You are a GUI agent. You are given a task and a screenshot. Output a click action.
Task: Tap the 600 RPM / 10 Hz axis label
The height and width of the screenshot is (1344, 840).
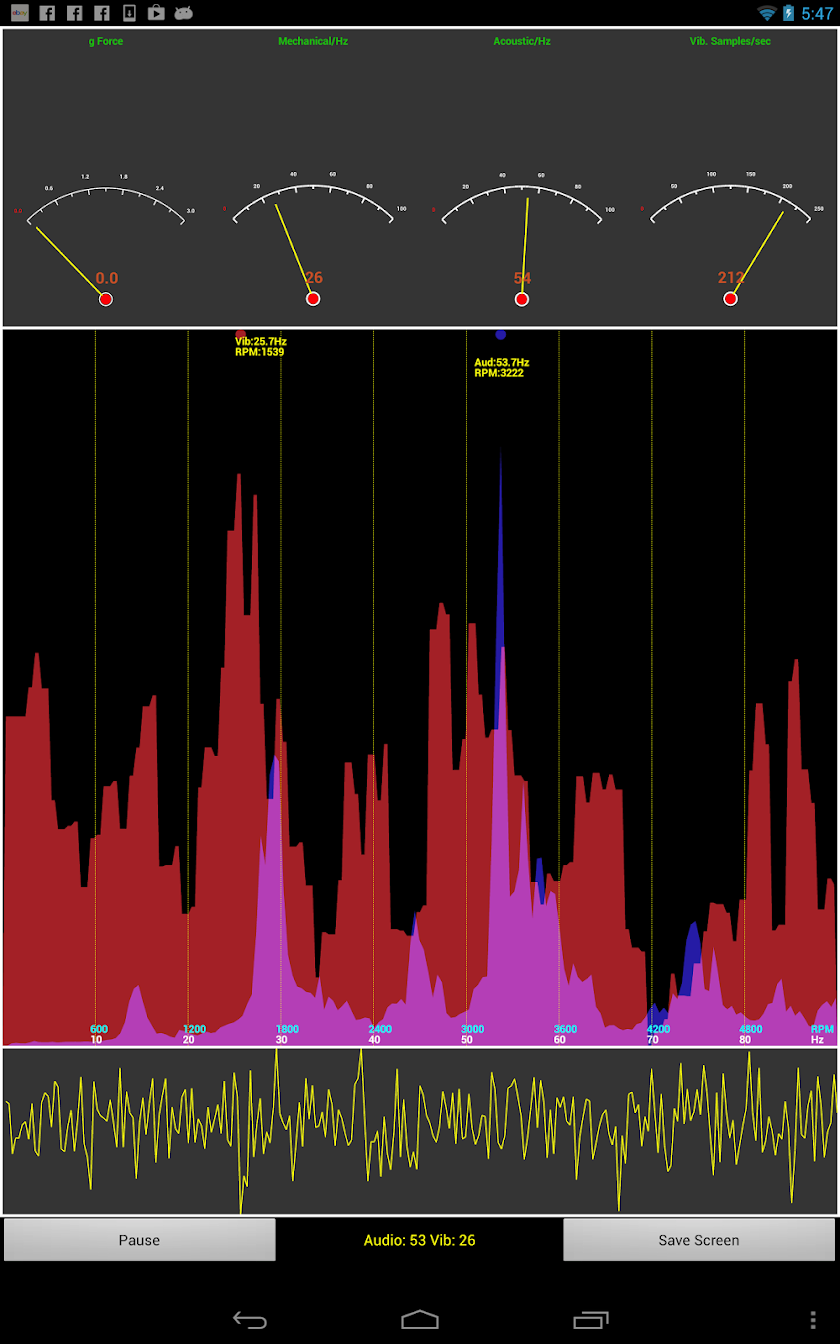pyautogui.click(x=98, y=1034)
